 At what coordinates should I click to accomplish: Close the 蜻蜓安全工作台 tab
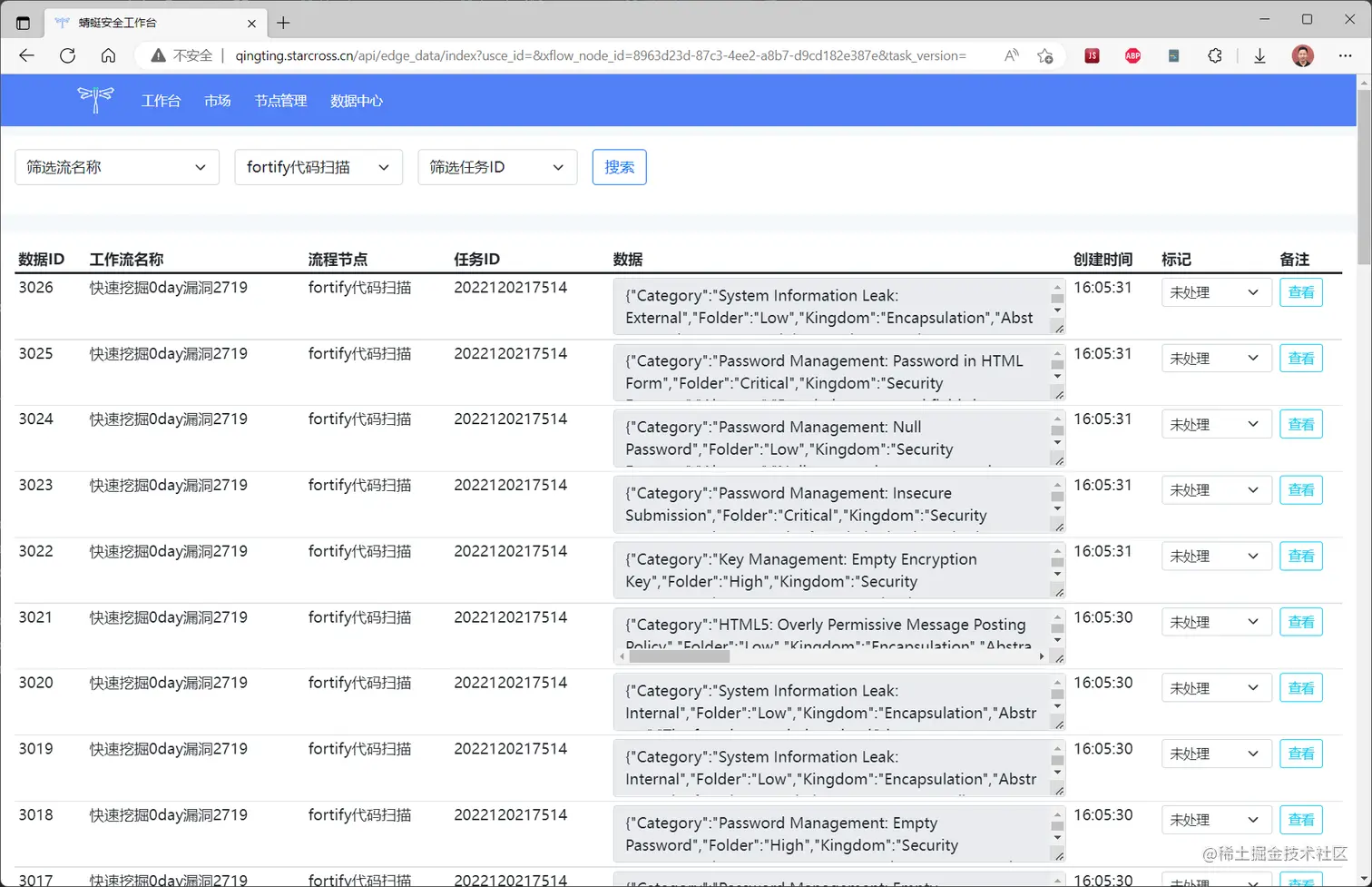click(251, 23)
